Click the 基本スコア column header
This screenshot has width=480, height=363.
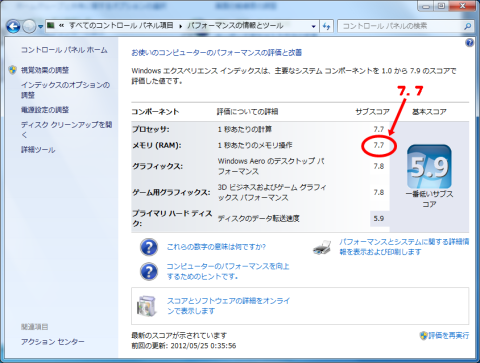coord(429,112)
